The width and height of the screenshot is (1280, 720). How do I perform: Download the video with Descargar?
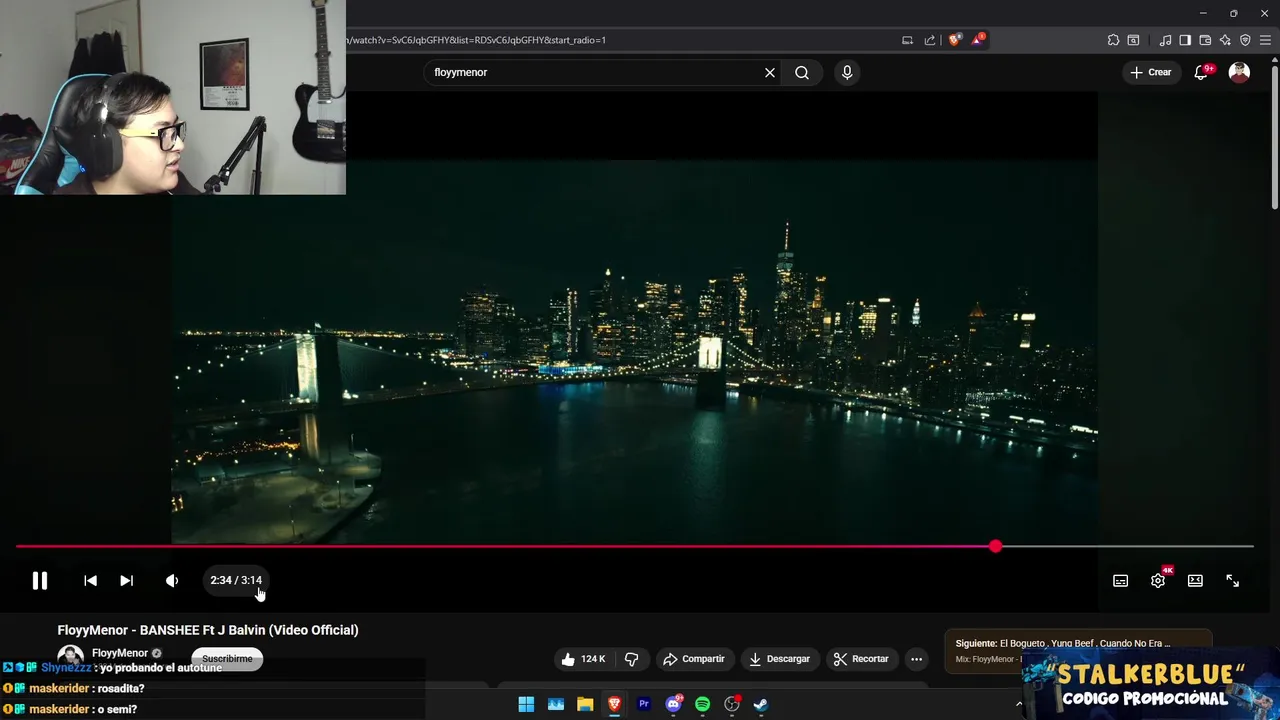pos(779,659)
